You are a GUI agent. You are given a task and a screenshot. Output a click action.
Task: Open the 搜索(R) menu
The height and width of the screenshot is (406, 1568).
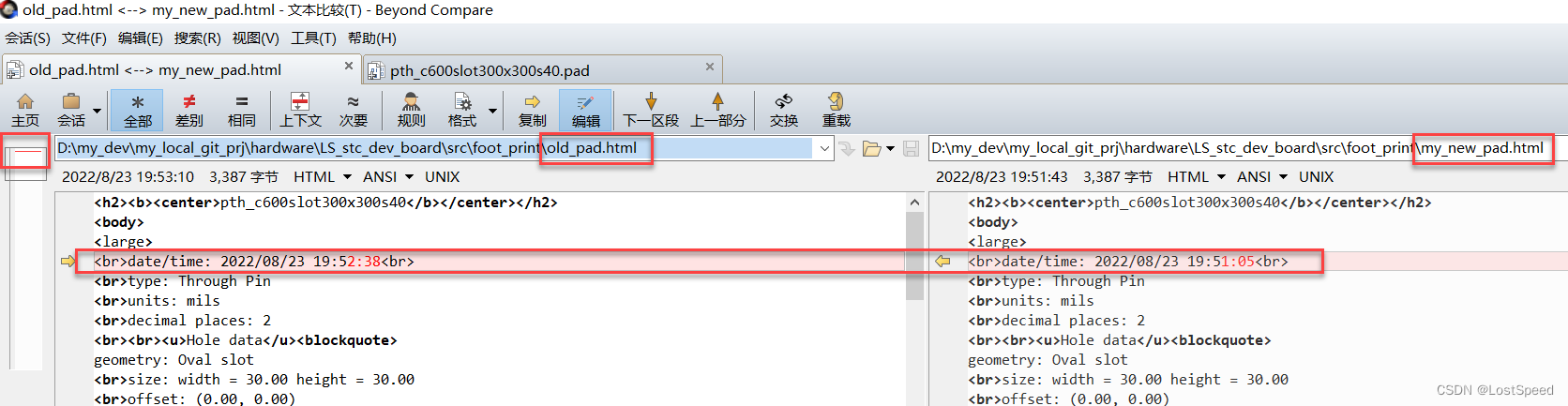pos(197,38)
